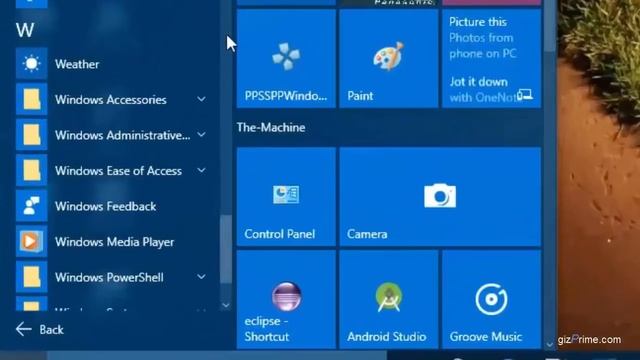Click the tiles pane scrollbar thumb
The height and width of the screenshot is (360, 640).
click(550, 26)
